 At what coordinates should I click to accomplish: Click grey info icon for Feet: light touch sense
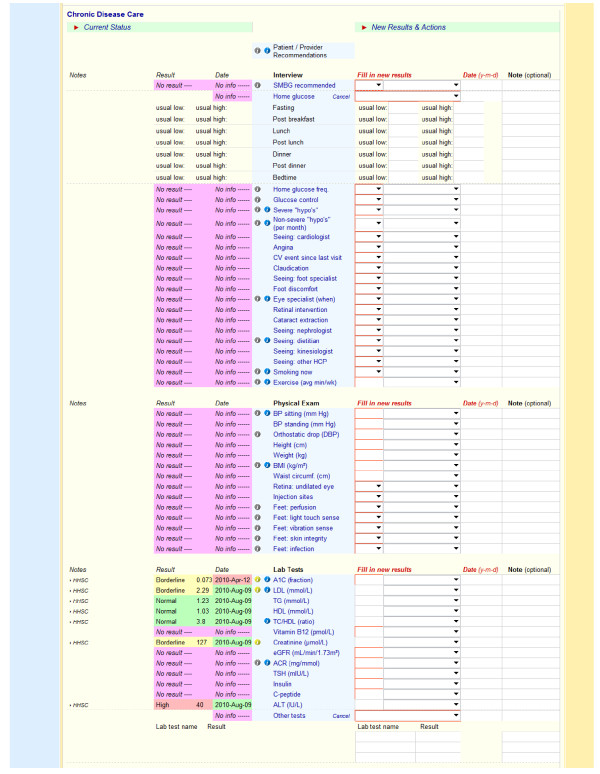(x=257, y=517)
